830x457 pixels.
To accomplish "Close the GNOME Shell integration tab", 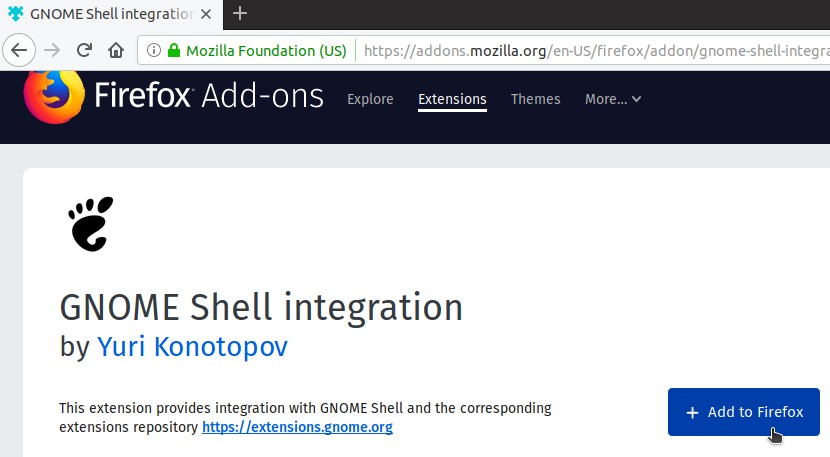I will point(206,14).
